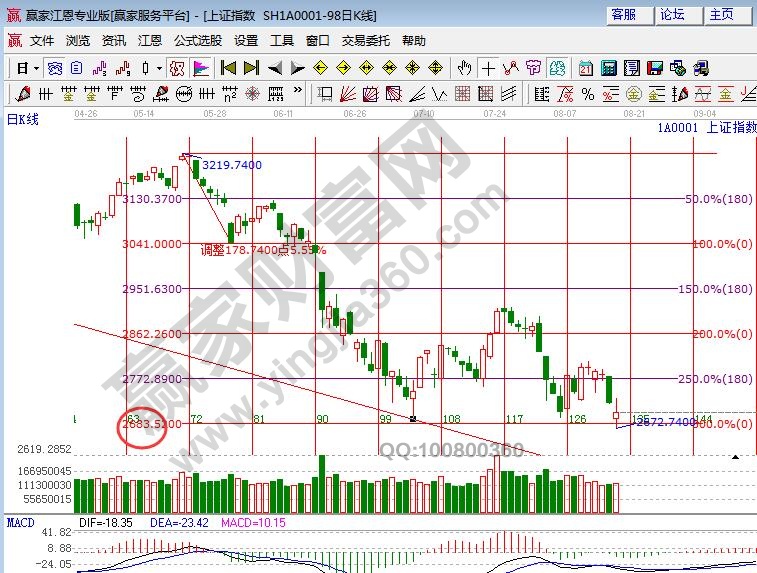Open the 文件 menu
757x573 pixels.
(x=42, y=41)
